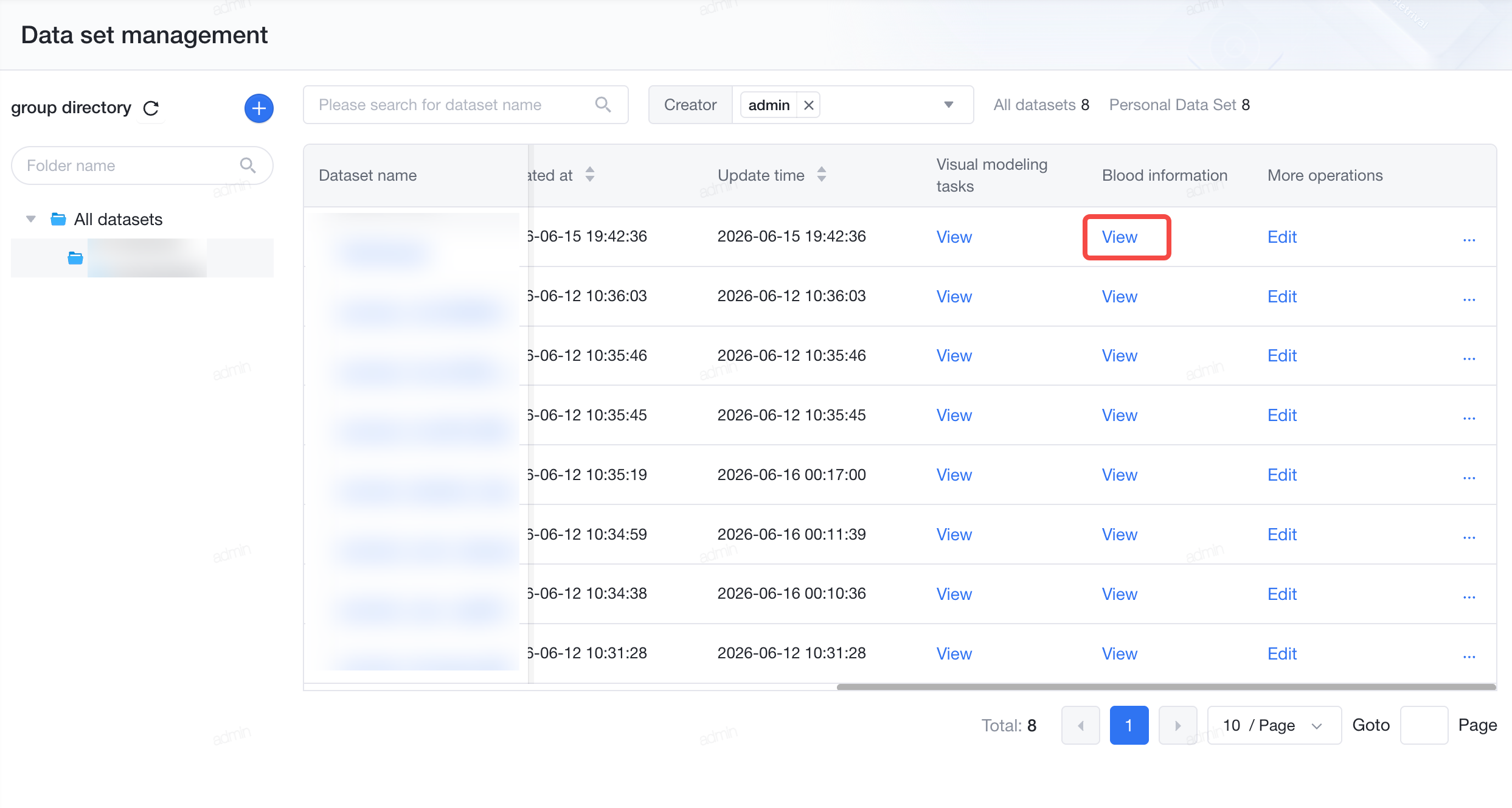Screen dimensions: 1512x808
Task: Click the folder name search magnifier icon
Action: [x=248, y=165]
